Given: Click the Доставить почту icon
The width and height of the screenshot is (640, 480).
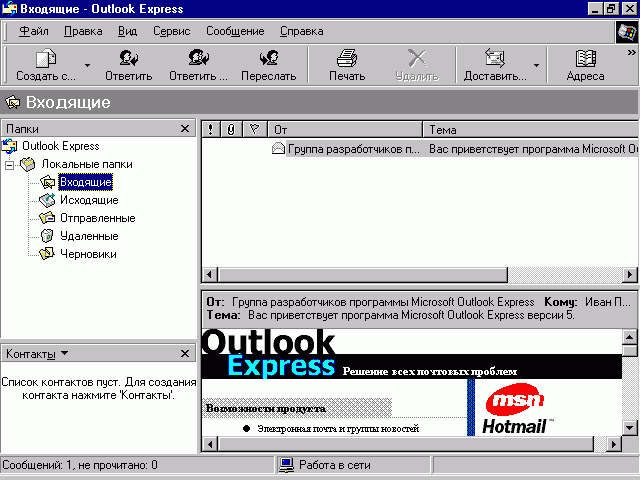Looking at the screenshot, I should [495, 58].
